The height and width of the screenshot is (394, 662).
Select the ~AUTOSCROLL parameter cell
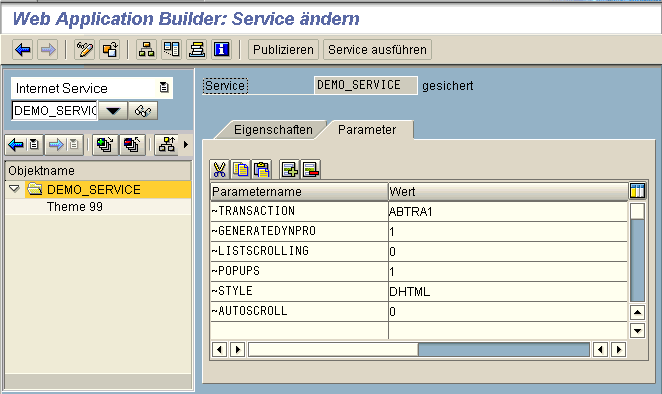tap(299, 311)
